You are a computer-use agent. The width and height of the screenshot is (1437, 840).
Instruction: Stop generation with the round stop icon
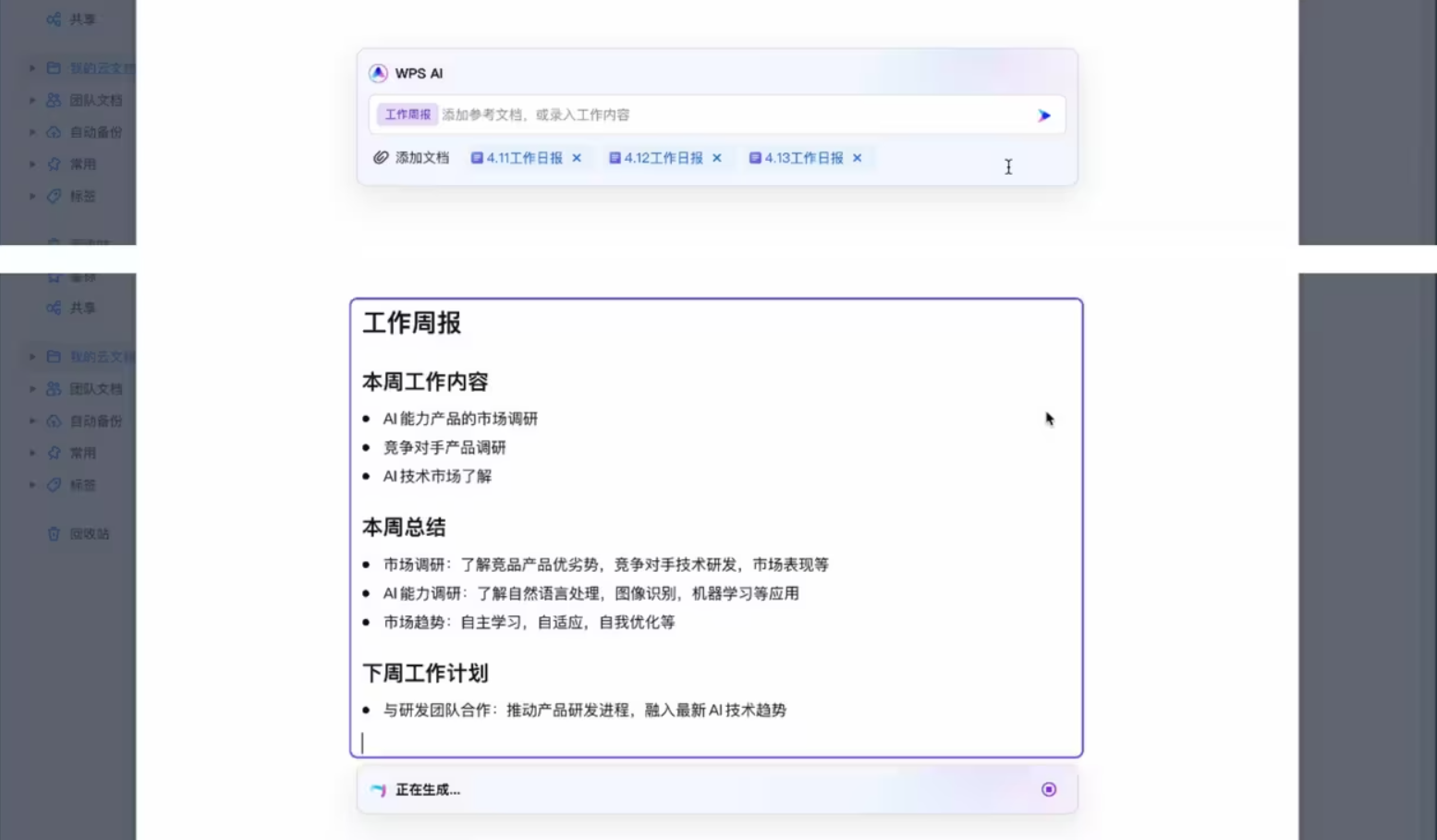1049,789
